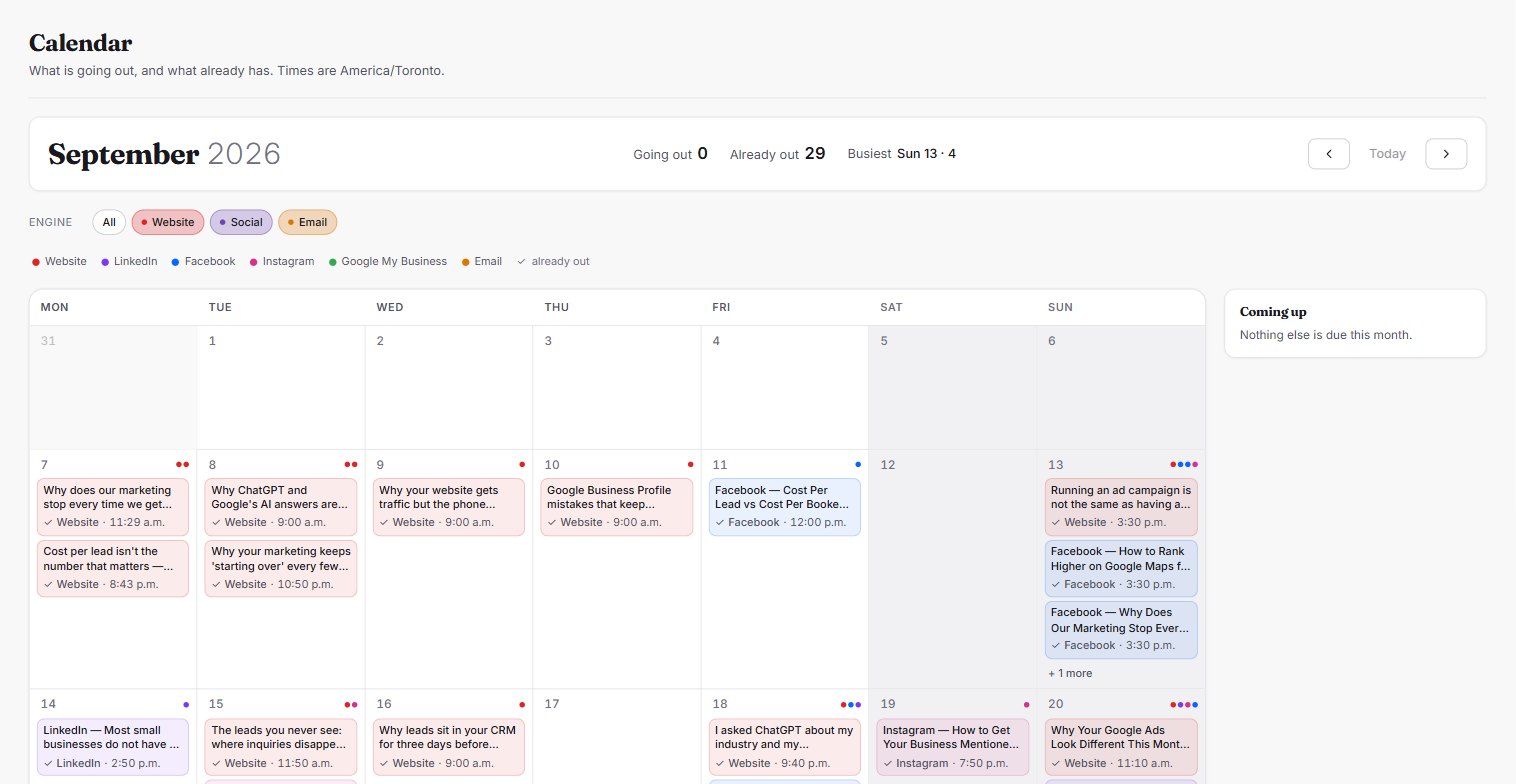The width and height of the screenshot is (1516, 784).
Task: Open 'Cost per lead isn't the number' post
Action: (x=113, y=568)
